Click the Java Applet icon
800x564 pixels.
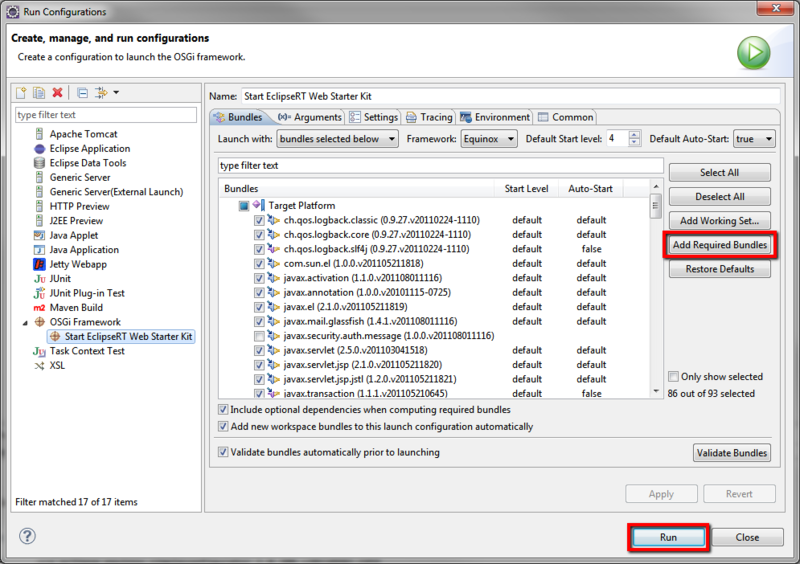pos(39,235)
